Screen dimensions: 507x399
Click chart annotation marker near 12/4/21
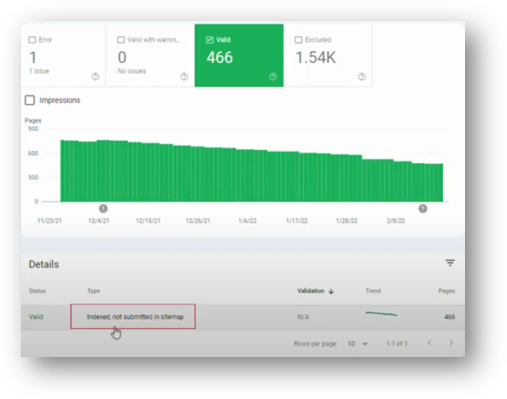point(103,209)
